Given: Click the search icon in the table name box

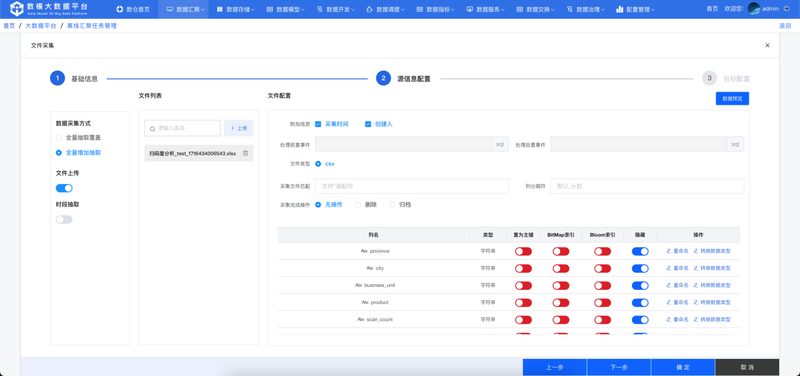Looking at the screenshot, I should pyautogui.click(x=152, y=129).
